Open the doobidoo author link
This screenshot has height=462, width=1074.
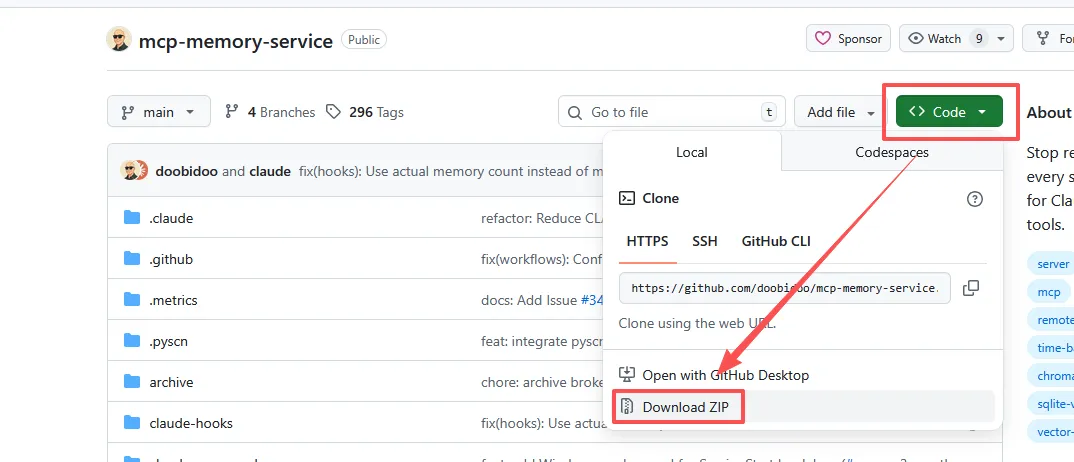point(186,171)
